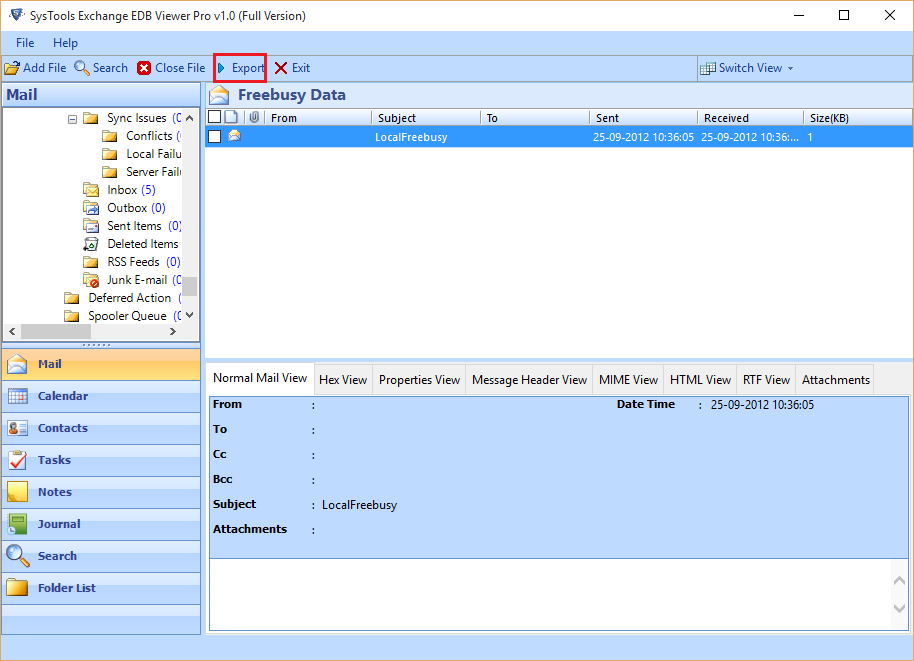Switch to the Message Header View tab

point(529,380)
